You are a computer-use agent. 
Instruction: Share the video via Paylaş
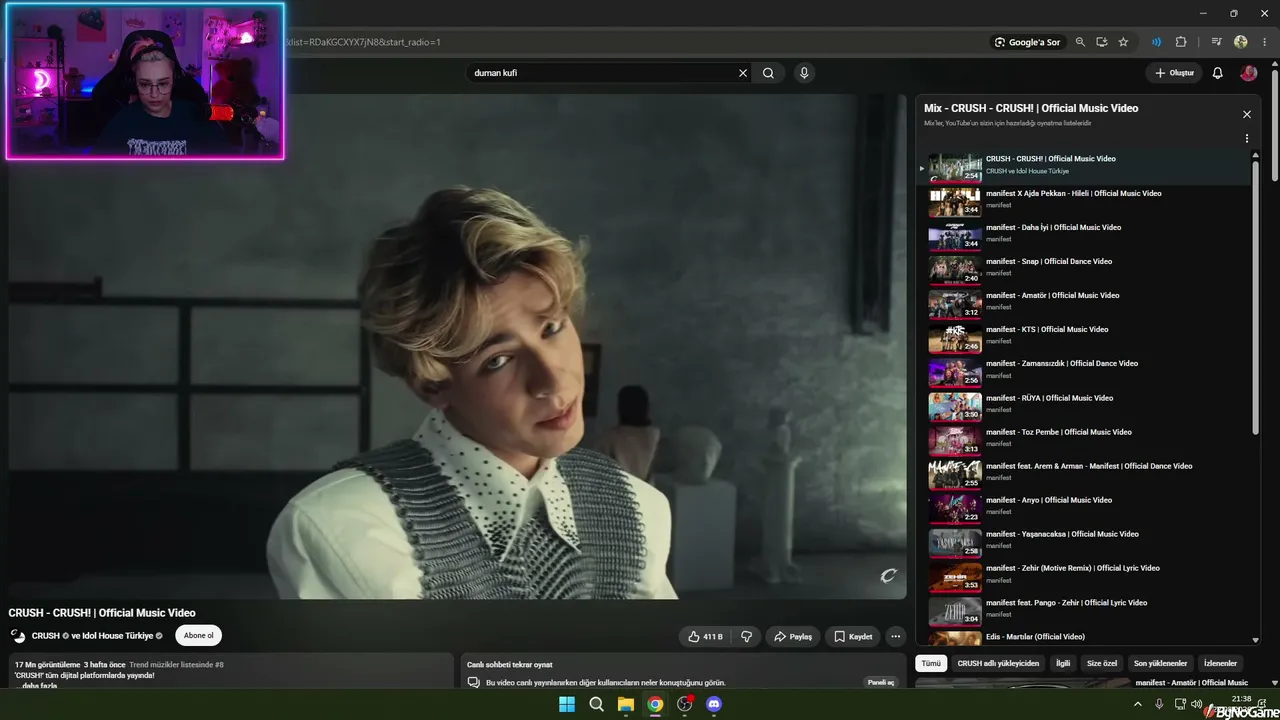792,637
